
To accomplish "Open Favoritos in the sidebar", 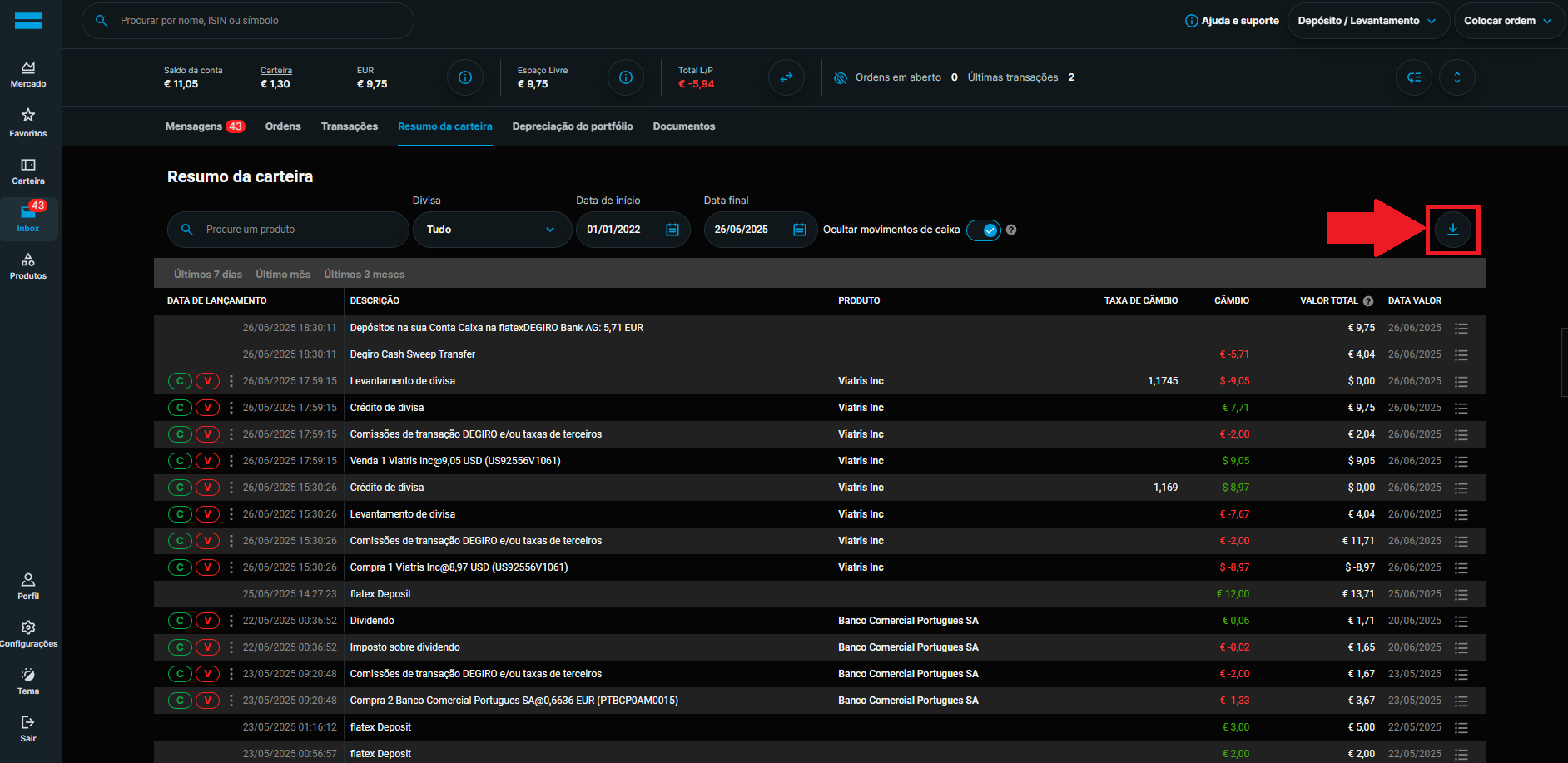I will (28, 122).
